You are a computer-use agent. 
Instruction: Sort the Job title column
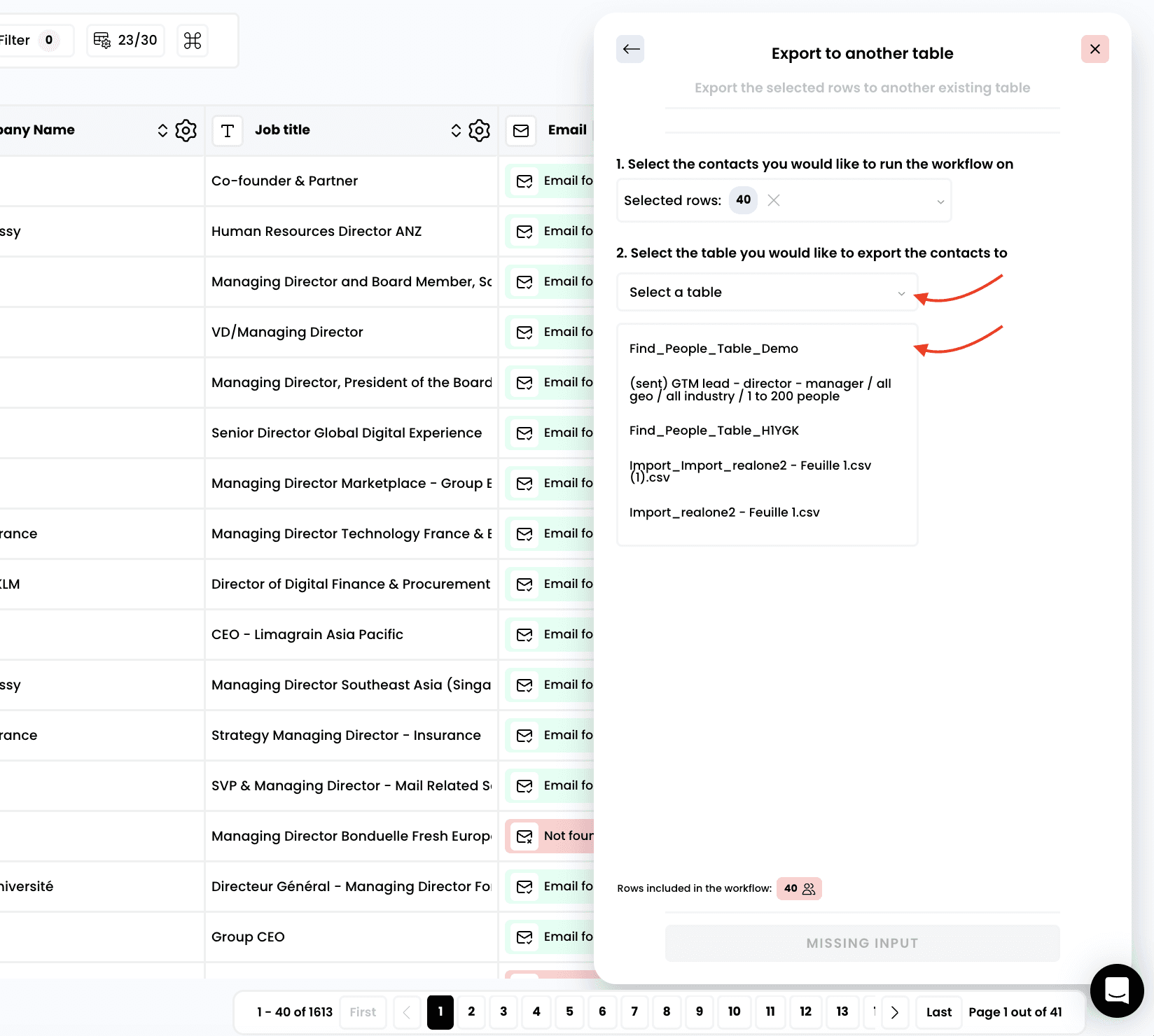[x=456, y=131]
